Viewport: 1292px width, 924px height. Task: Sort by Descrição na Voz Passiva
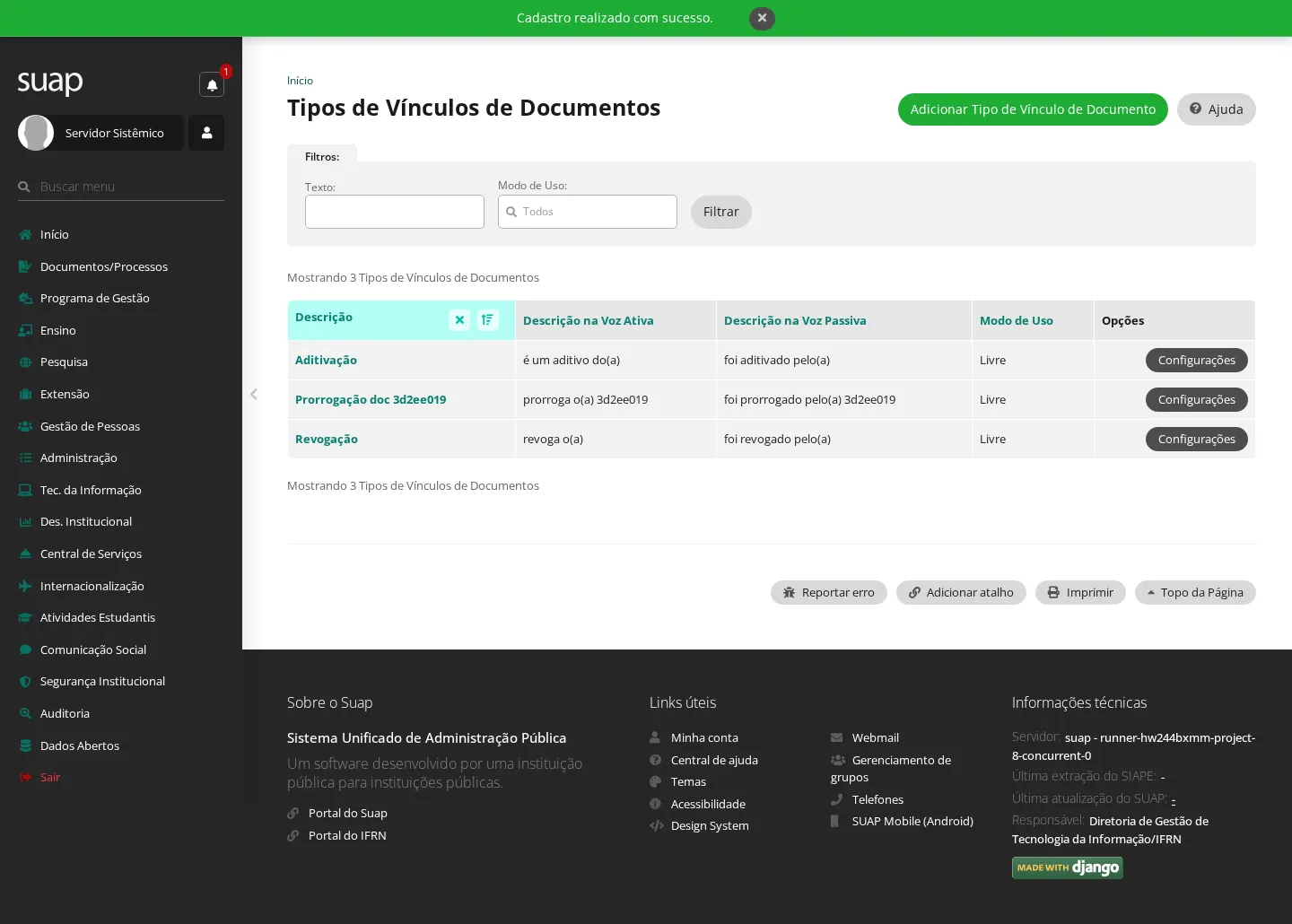point(795,320)
